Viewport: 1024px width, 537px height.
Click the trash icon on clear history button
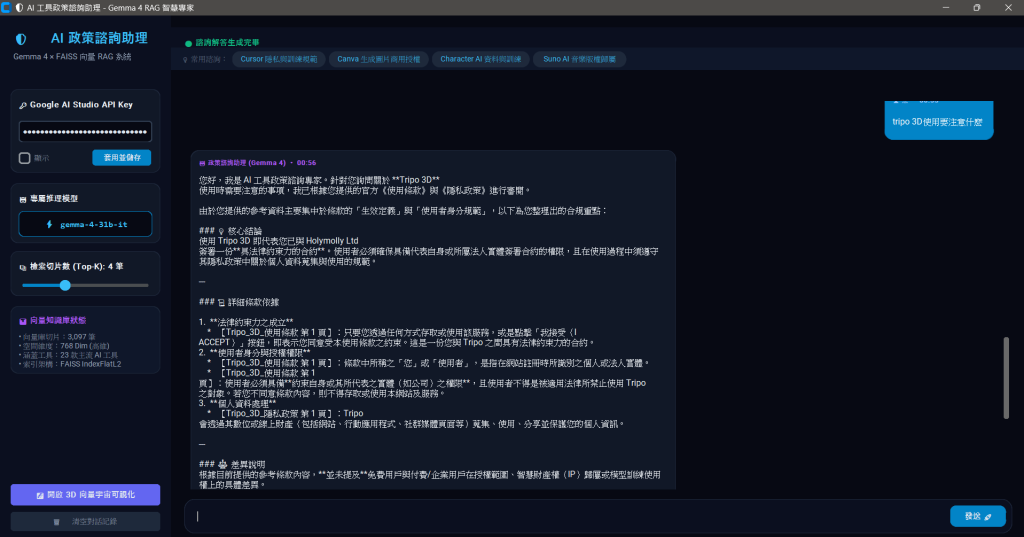point(57,522)
